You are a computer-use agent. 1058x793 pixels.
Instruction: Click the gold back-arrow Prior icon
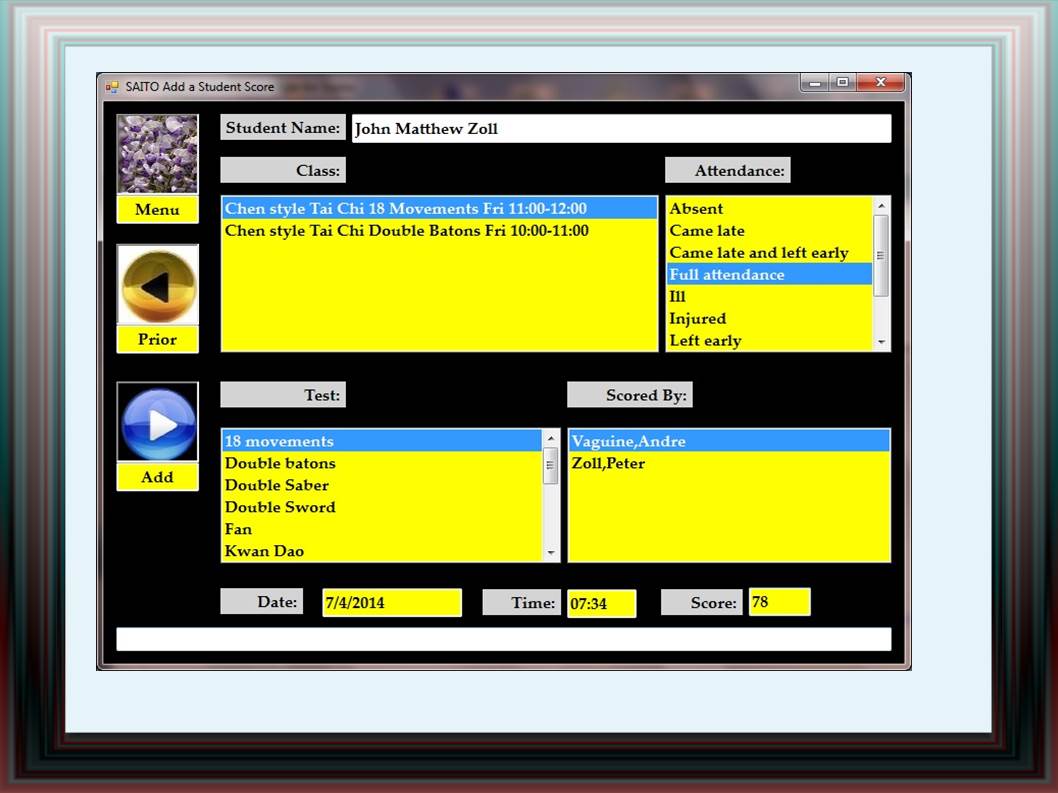(157, 285)
